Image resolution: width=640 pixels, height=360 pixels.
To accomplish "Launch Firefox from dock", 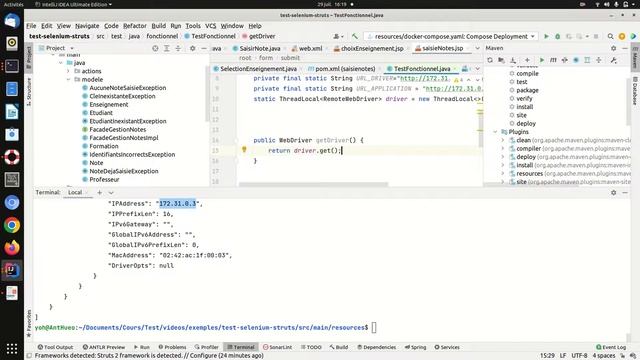I will (x=12, y=247).
